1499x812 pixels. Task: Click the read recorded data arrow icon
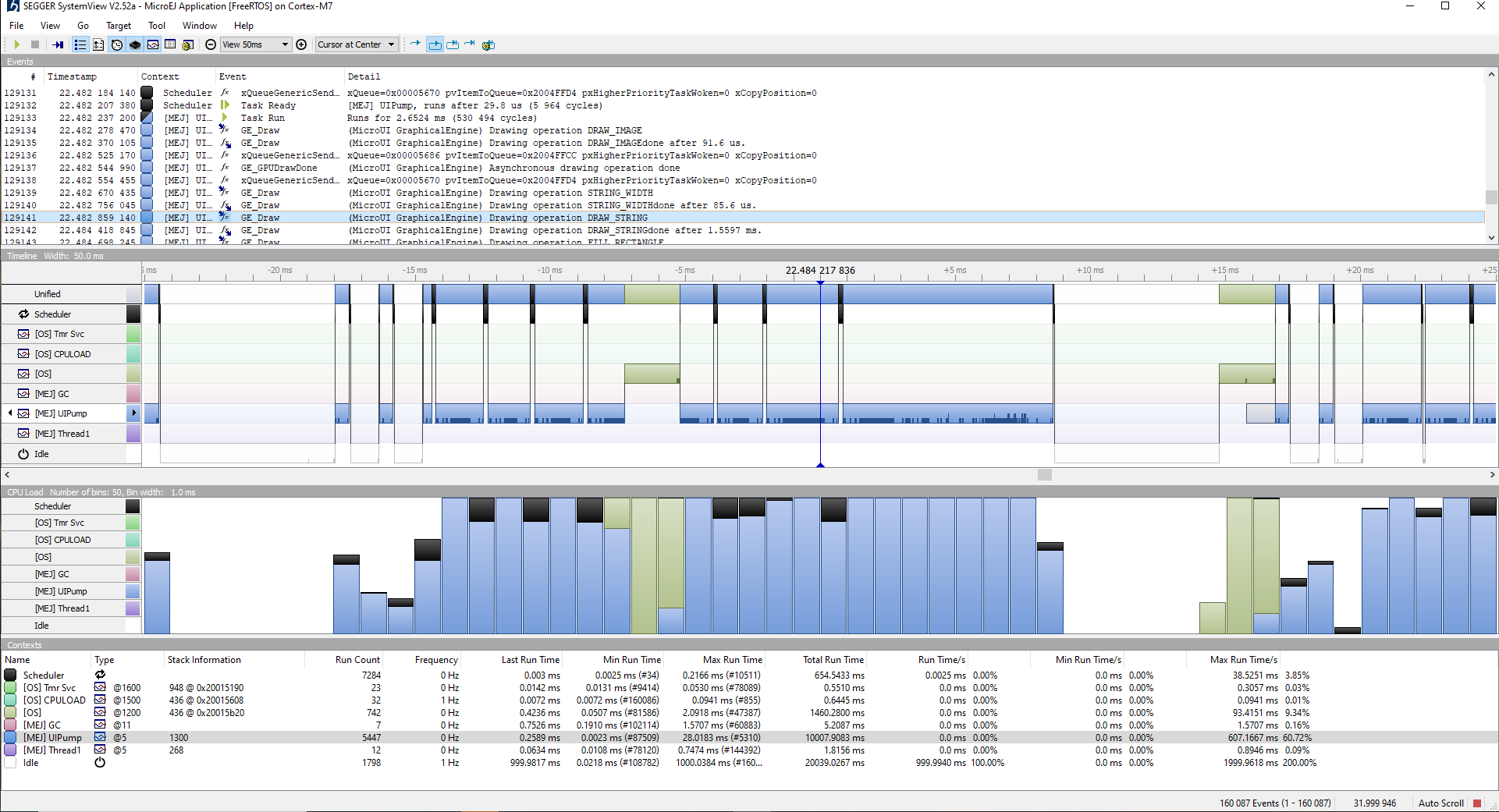[59, 44]
